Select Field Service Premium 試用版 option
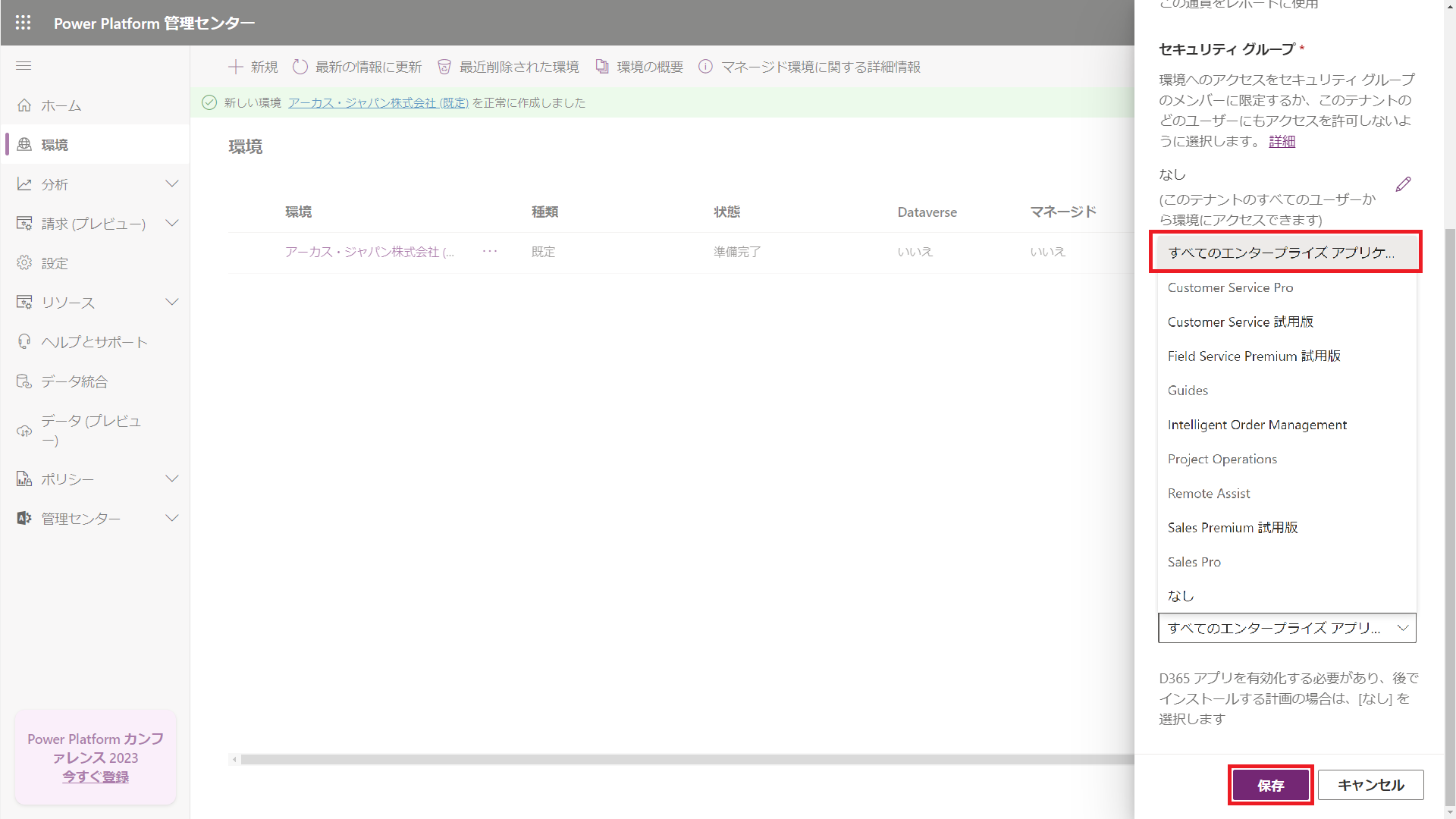This screenshot has width=1456, height=819. click(x=1286, y=356)
